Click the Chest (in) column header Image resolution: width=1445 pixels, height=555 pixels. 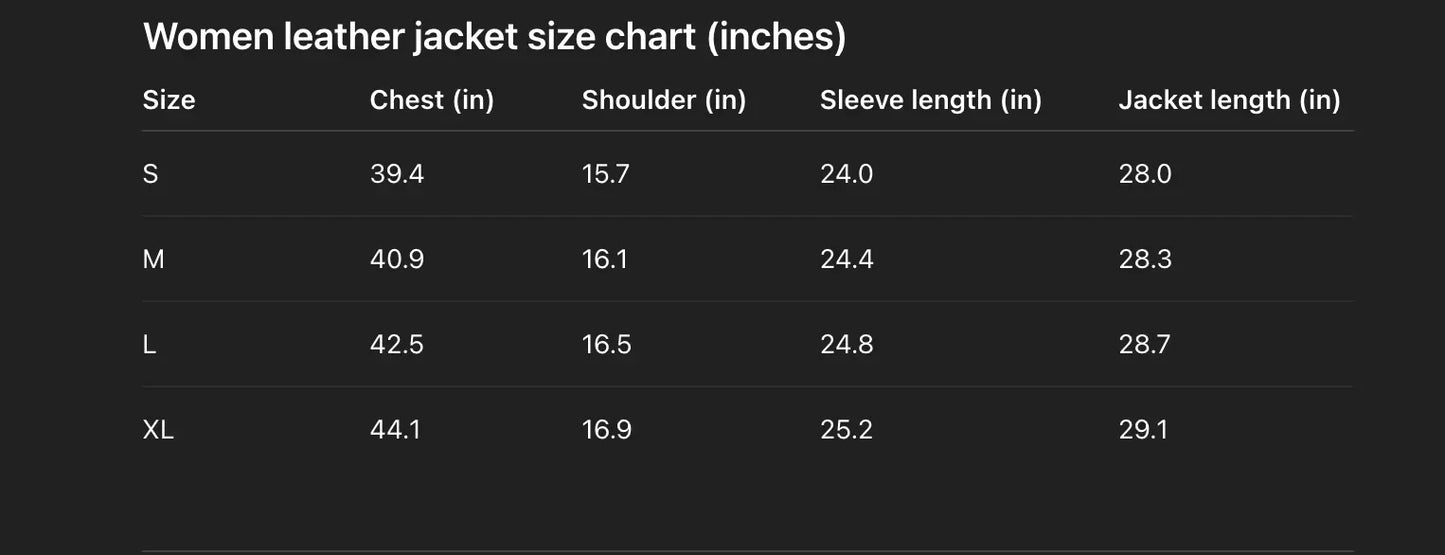432,100
